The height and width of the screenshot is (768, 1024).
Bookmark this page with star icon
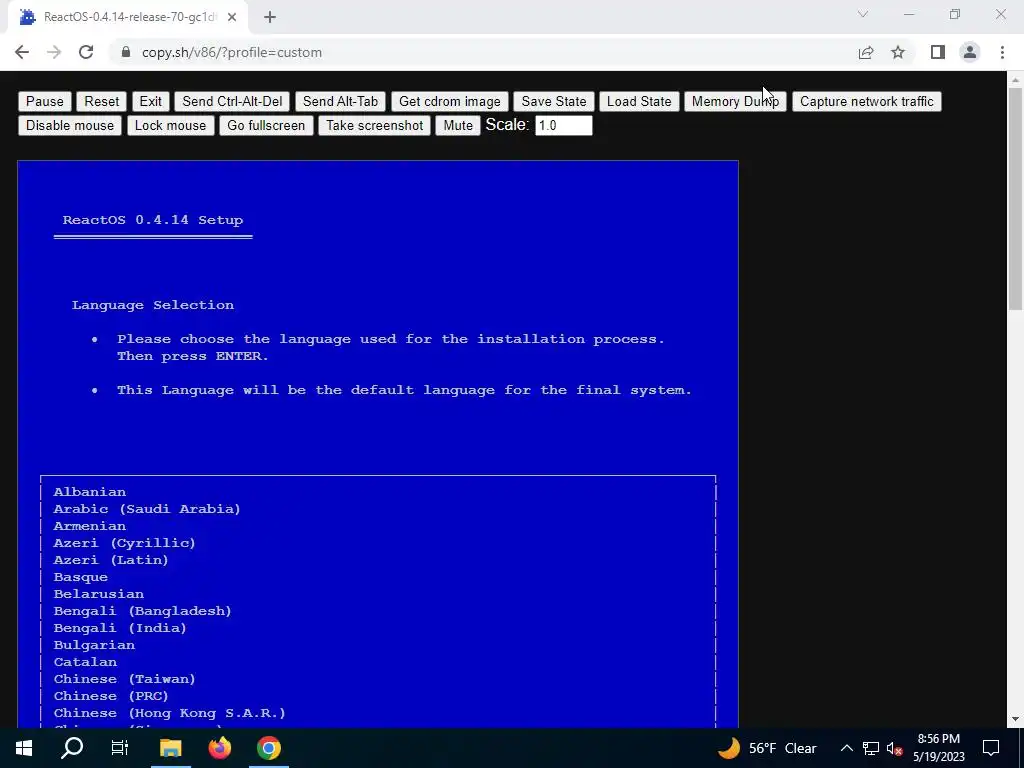click(898, 52)
